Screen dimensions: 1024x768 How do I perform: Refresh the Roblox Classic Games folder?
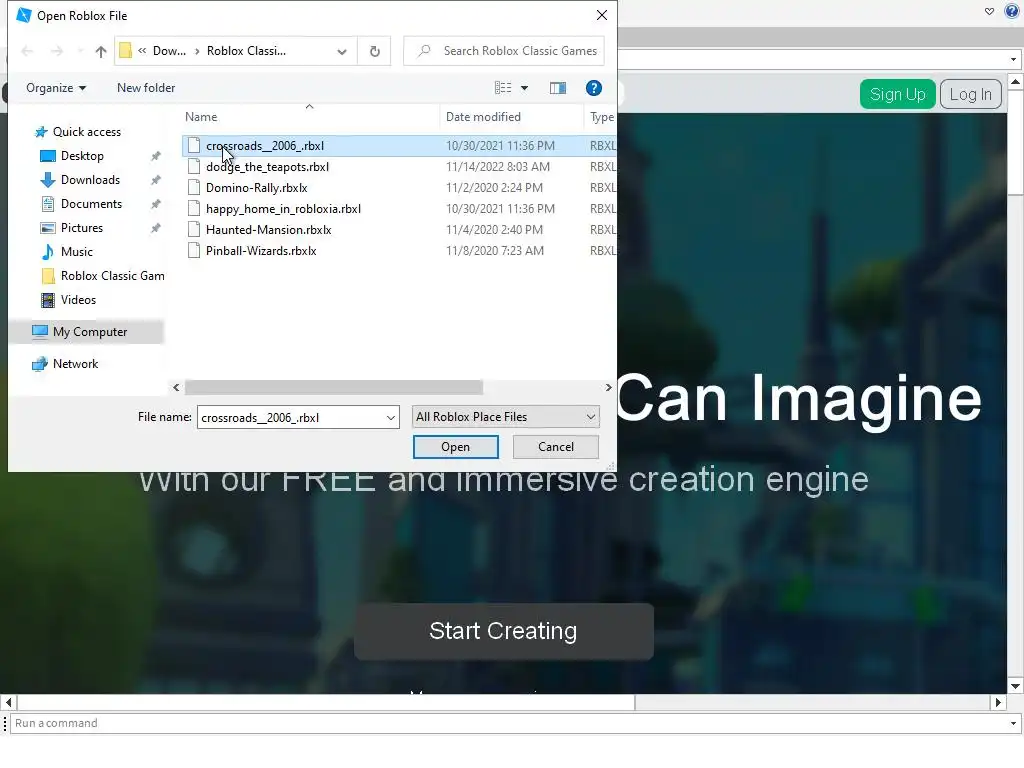pos(374,51)
